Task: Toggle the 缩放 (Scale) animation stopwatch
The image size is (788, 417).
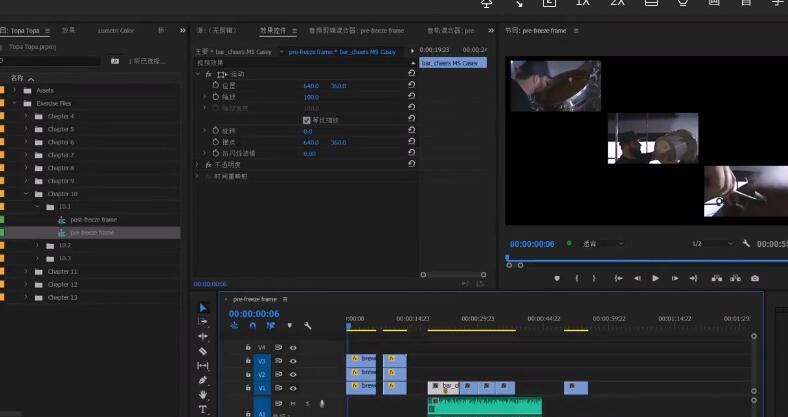Action: pos(214,97)
